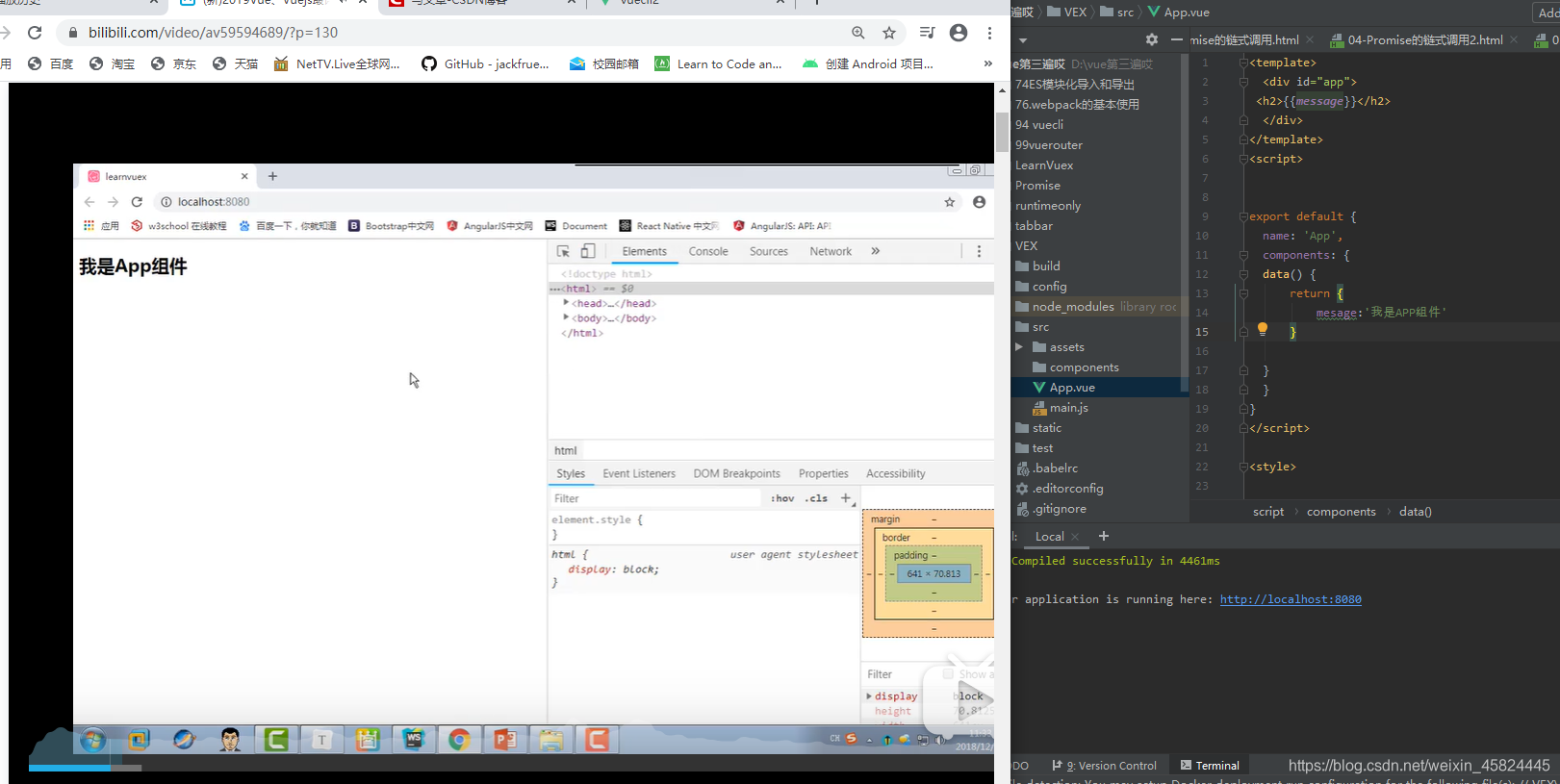Open the Chrome profile avatar menu
Screen dimensions: 1560x784
(x=959, y=33)
